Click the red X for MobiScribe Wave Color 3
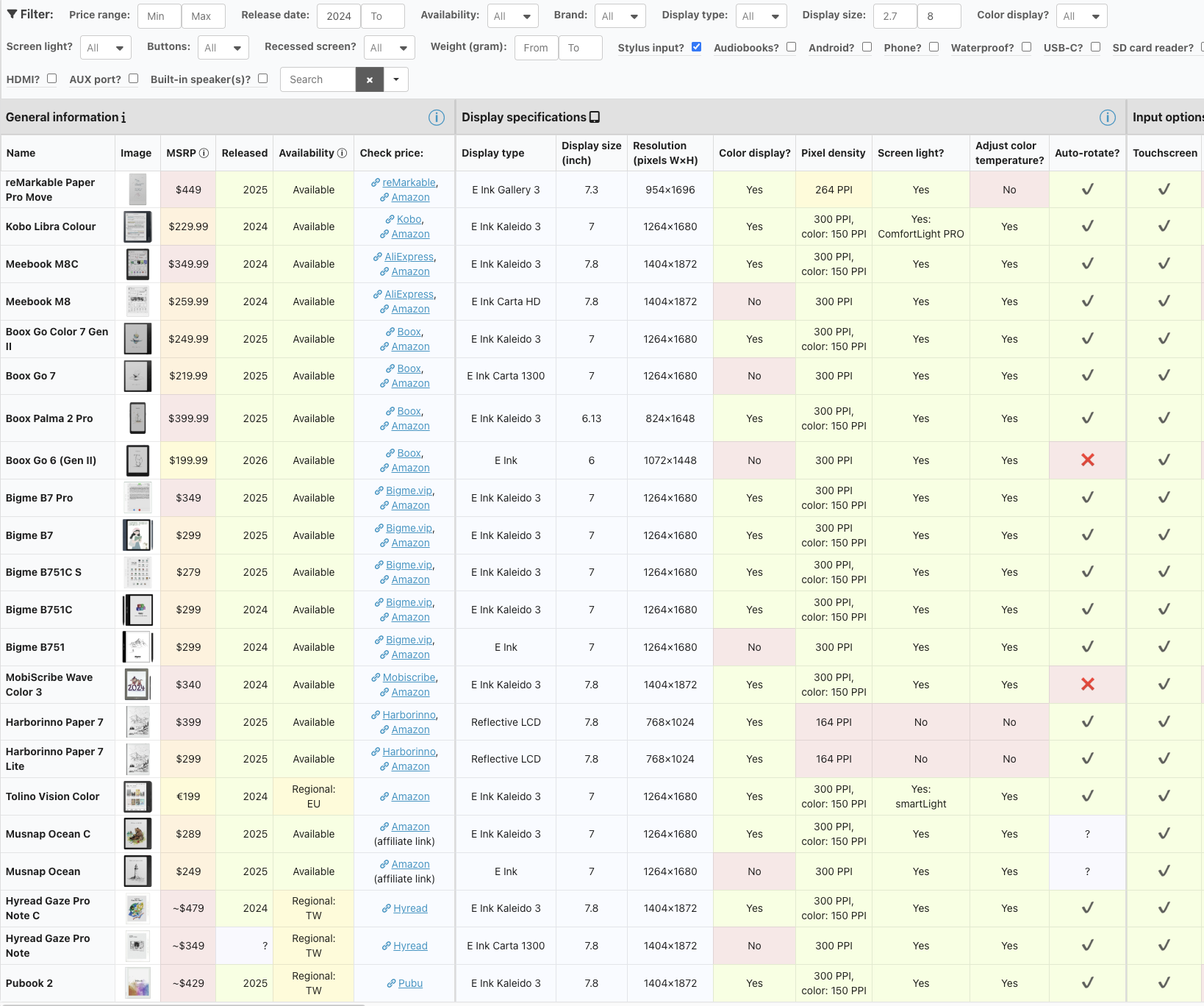The height and width of the screenshot is (1006, 1204). tap(1088, 685)
